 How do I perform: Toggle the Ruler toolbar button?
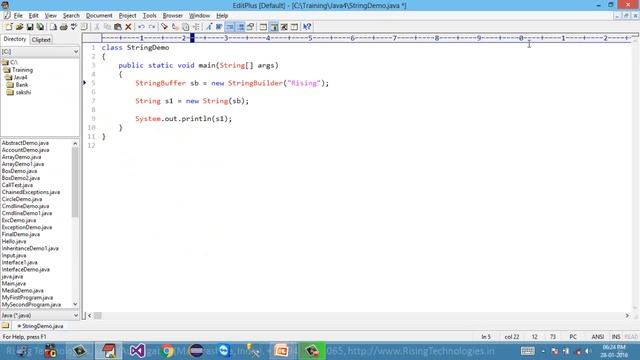coord(240,27)
